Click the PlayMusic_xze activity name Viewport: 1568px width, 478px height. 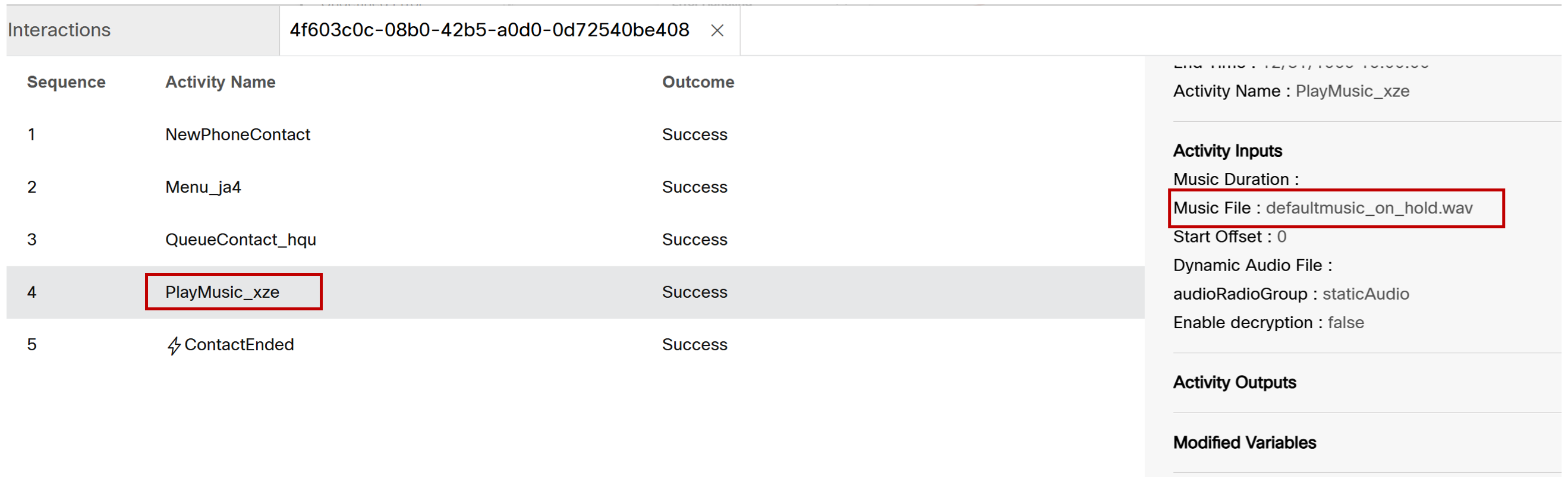tap(222, 293)
